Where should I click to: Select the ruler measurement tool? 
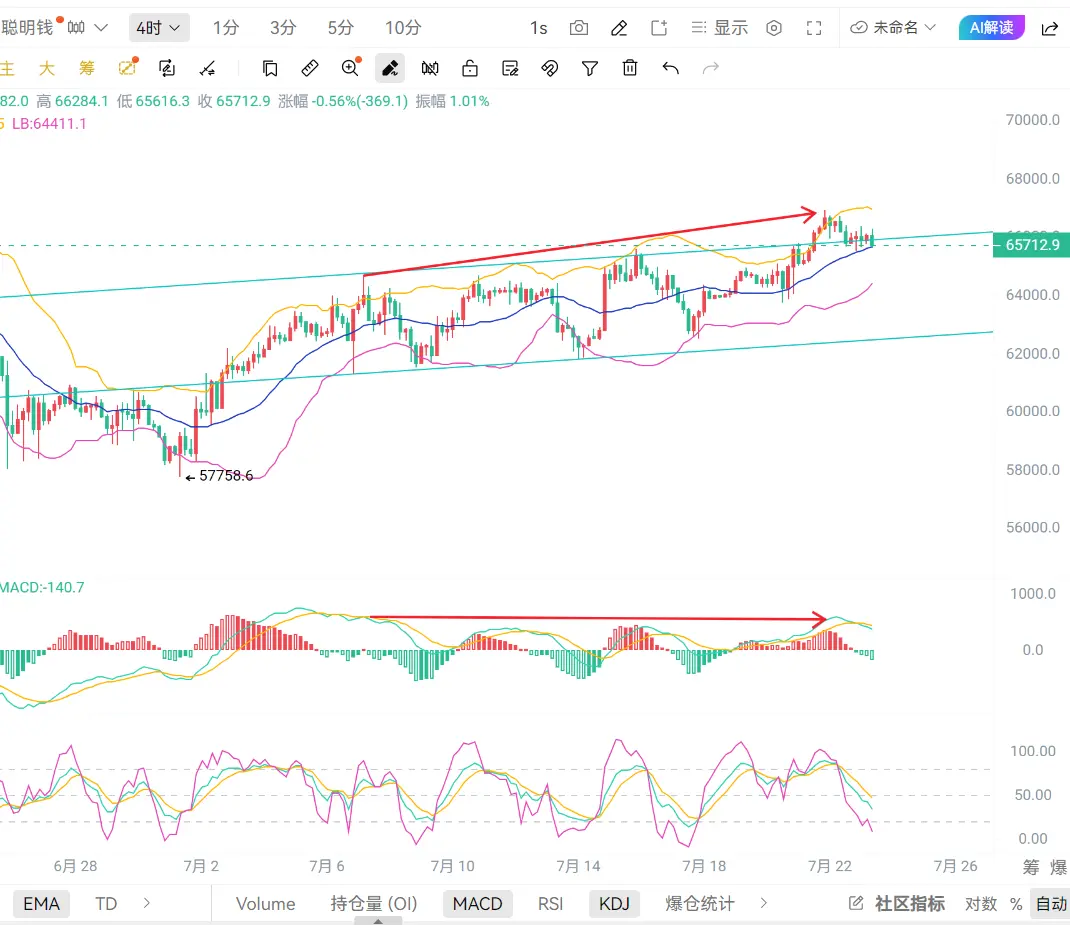[x=310, y=68]
